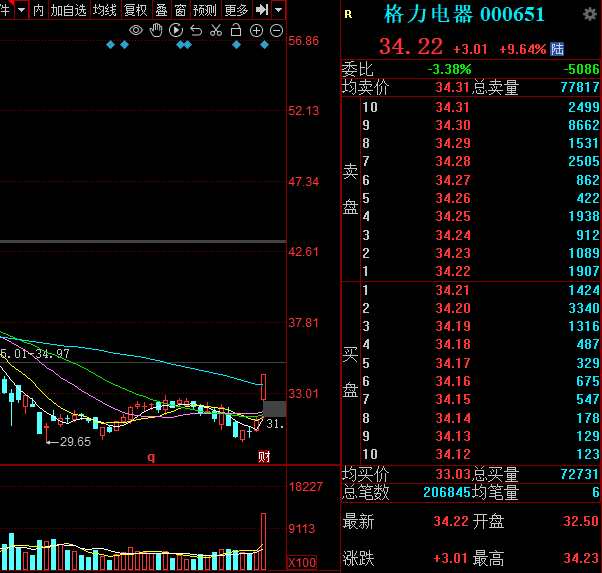Click buy volume 3340
The height and width of the screenshot is (573, 602).
(x=584, y=308)
